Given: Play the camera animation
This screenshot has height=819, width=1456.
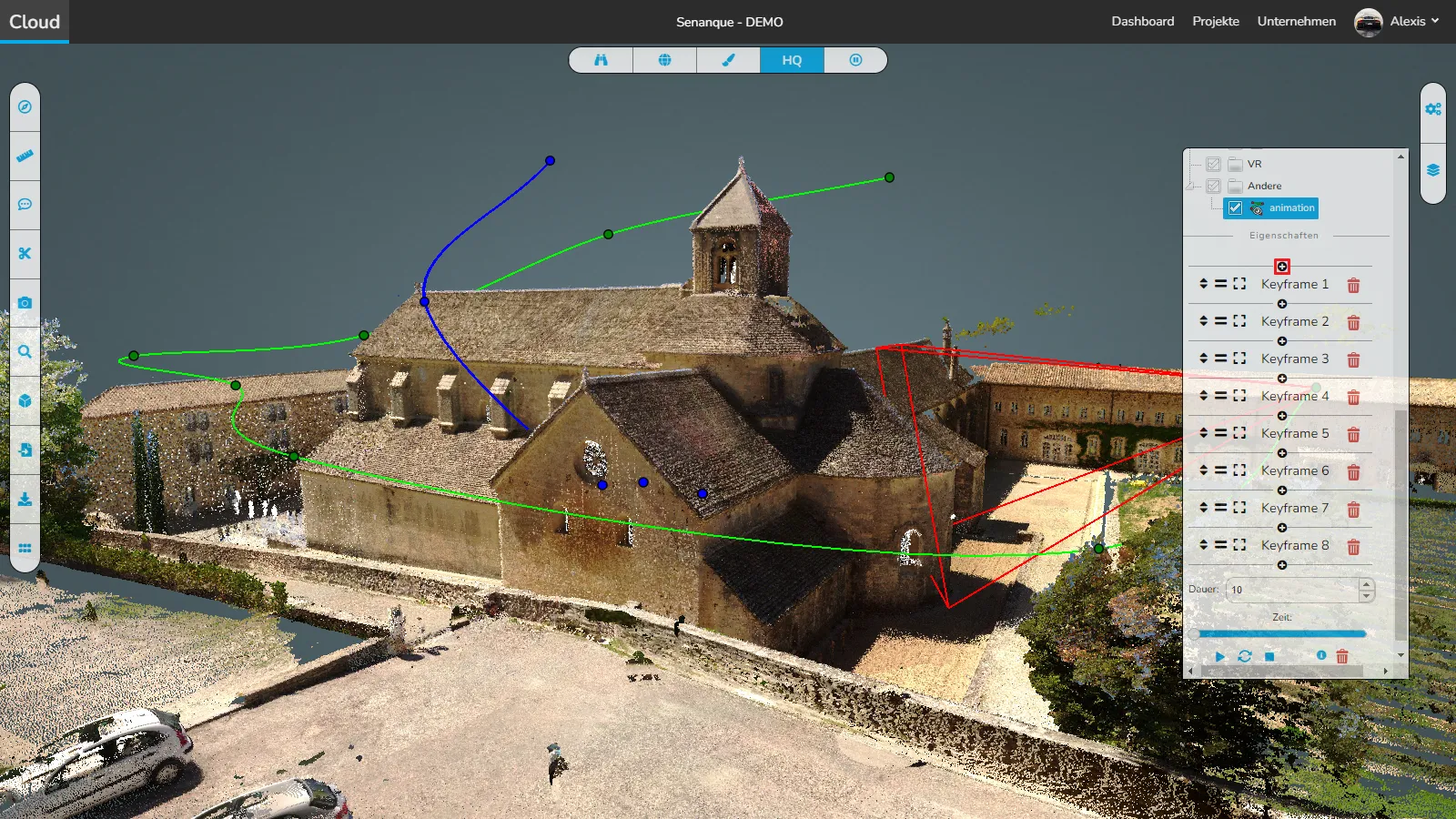Looking at the screenshot, I should 1219,656.
